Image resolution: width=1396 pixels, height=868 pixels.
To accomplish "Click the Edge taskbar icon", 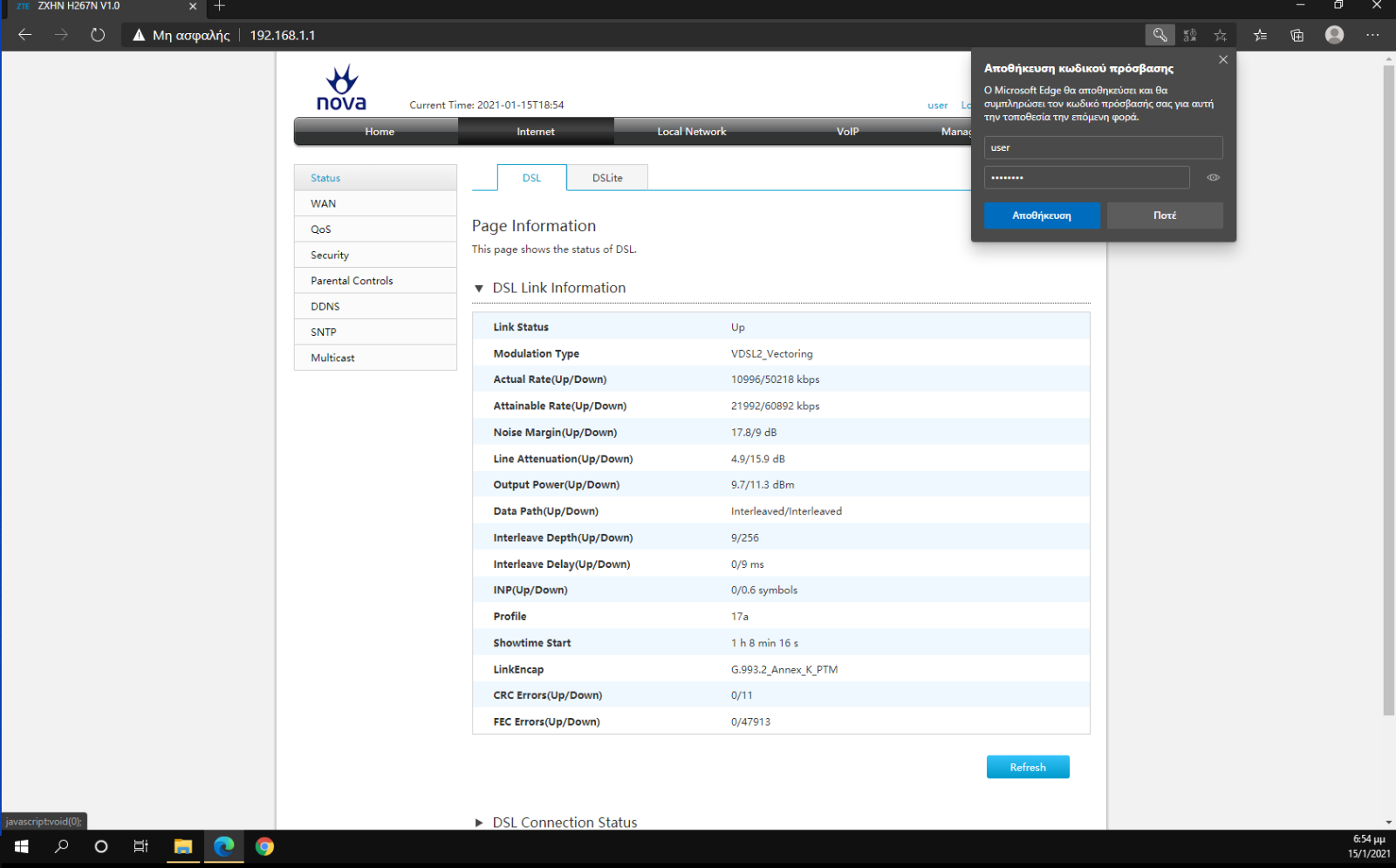I will [224, 846].
